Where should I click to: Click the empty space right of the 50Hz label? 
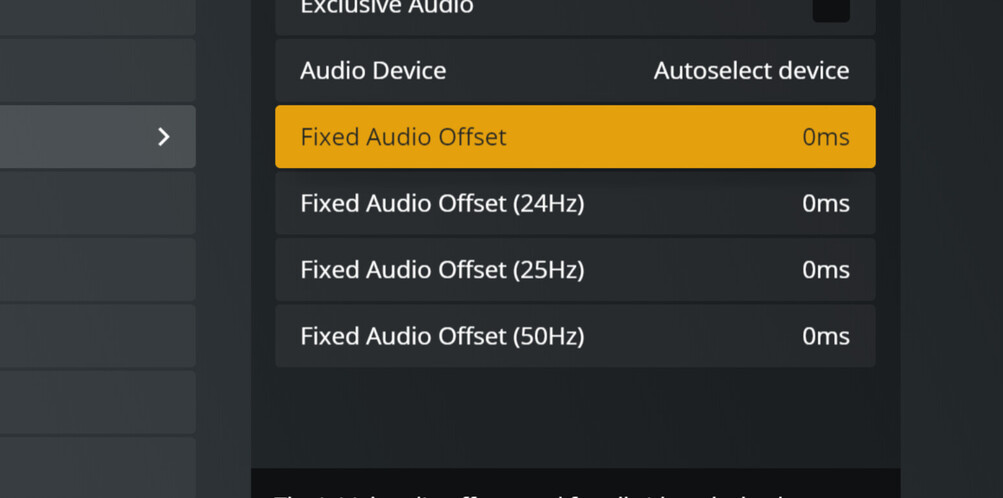coord(690,336)
